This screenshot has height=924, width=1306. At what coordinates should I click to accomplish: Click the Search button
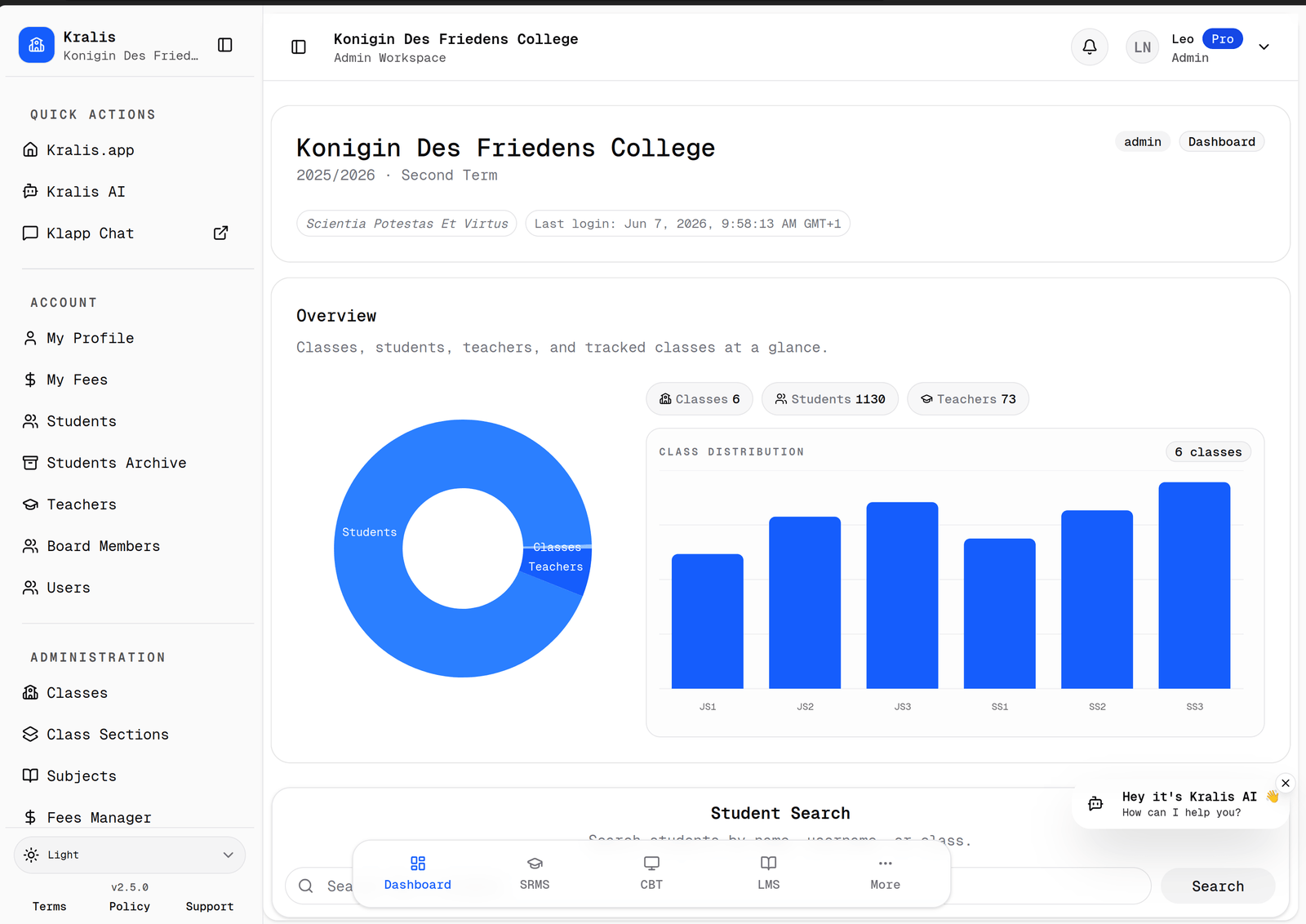(x=1218, y=886)
